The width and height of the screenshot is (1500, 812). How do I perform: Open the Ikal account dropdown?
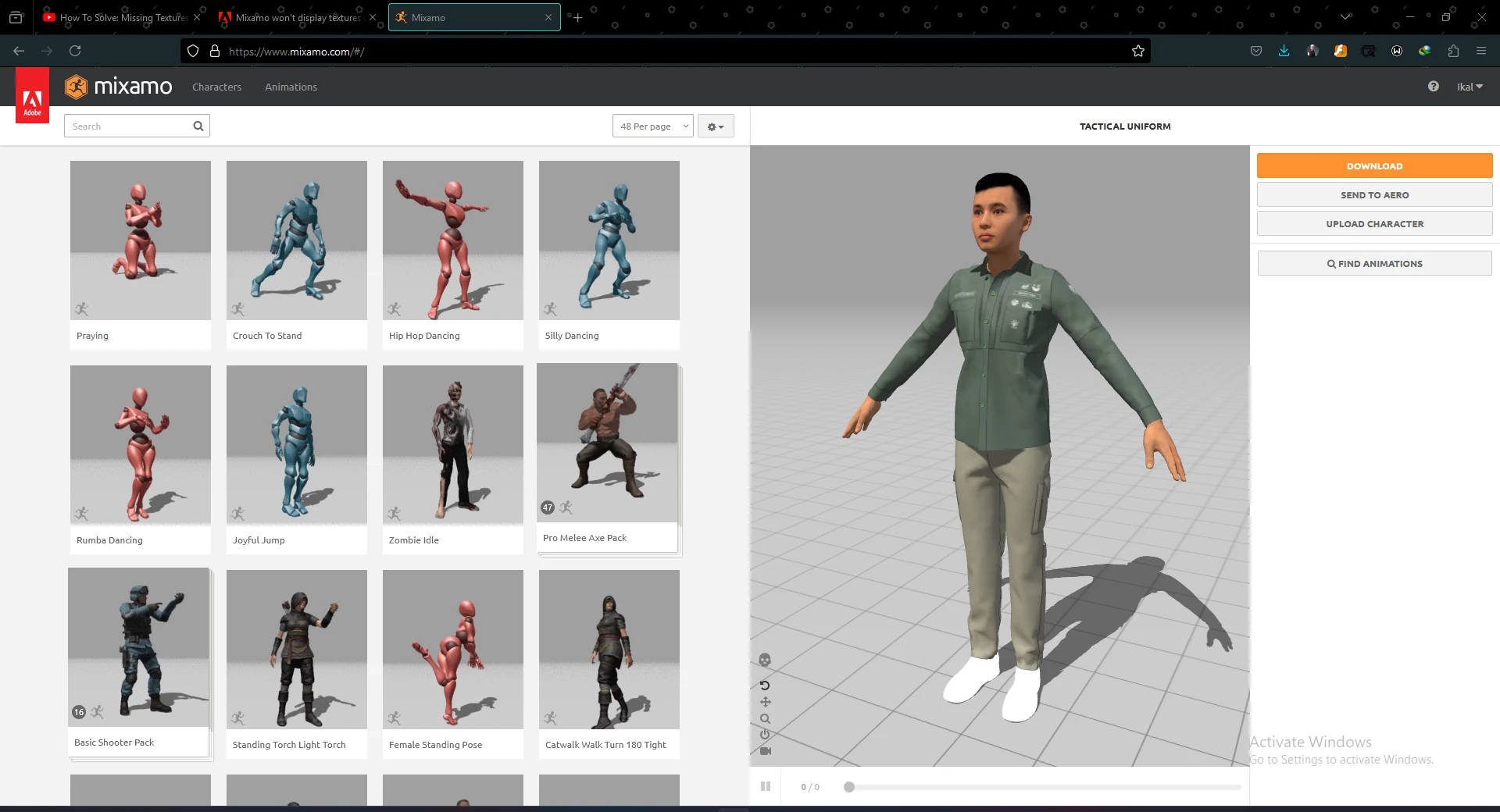coord(1470,87)
